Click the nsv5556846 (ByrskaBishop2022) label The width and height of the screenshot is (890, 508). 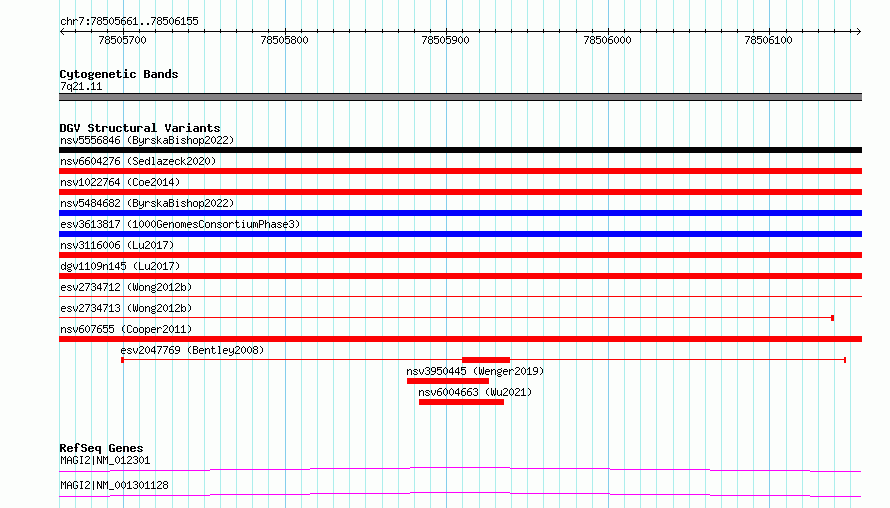tap(147, 140)
